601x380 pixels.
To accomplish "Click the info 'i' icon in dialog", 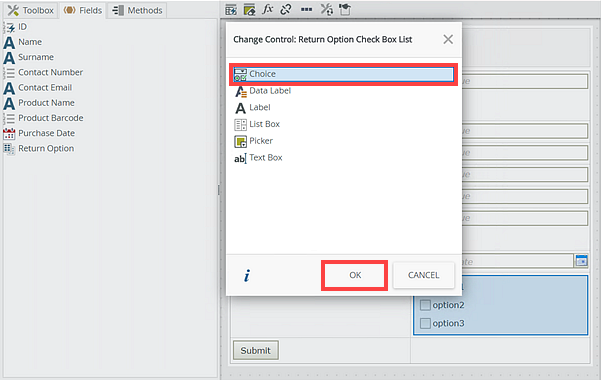I will pos(247,275).
